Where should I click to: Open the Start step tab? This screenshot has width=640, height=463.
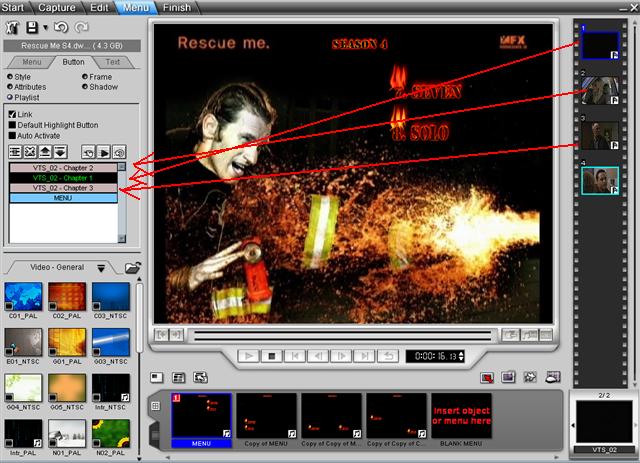pos(13,7)
